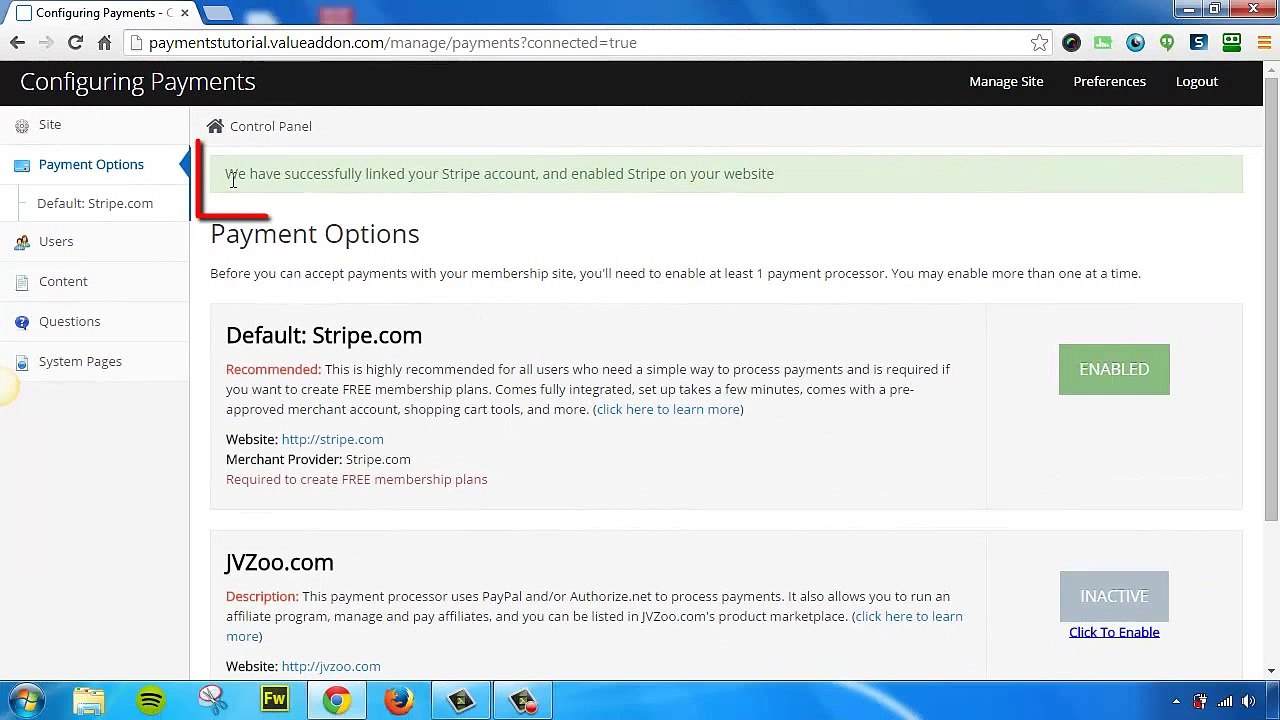Screen dimensions: 1280x720
Task: Click Stripe 'click here to learn more'
Action: (x=668, y=409)
